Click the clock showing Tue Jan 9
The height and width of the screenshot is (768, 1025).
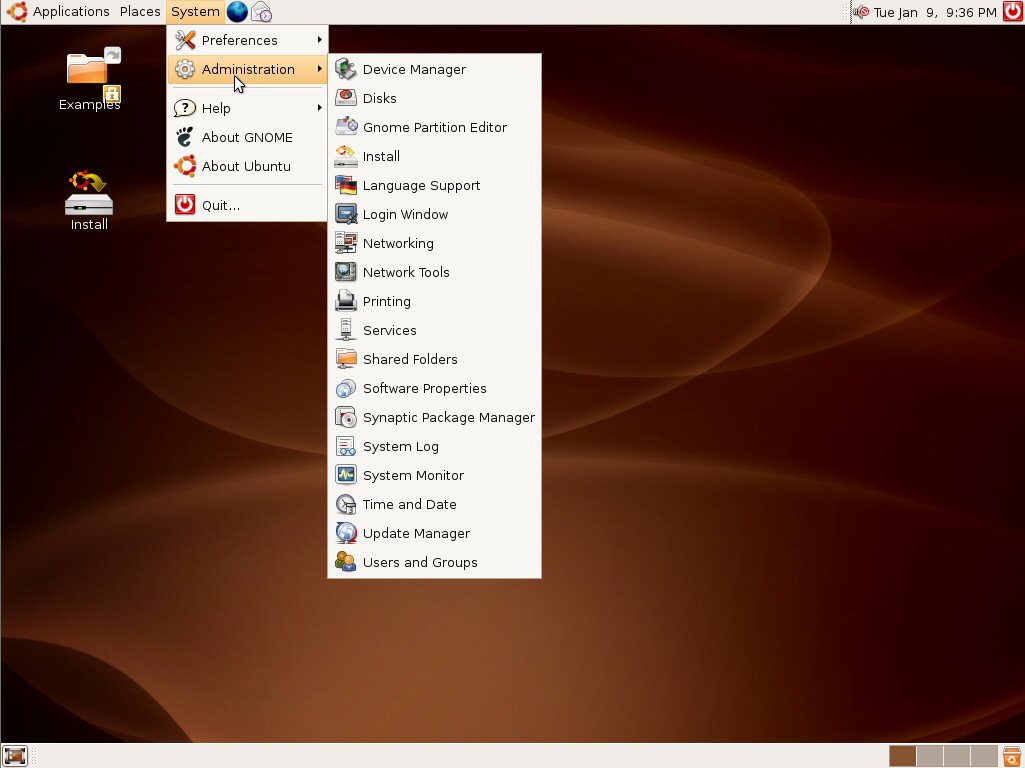coord(935,12)
